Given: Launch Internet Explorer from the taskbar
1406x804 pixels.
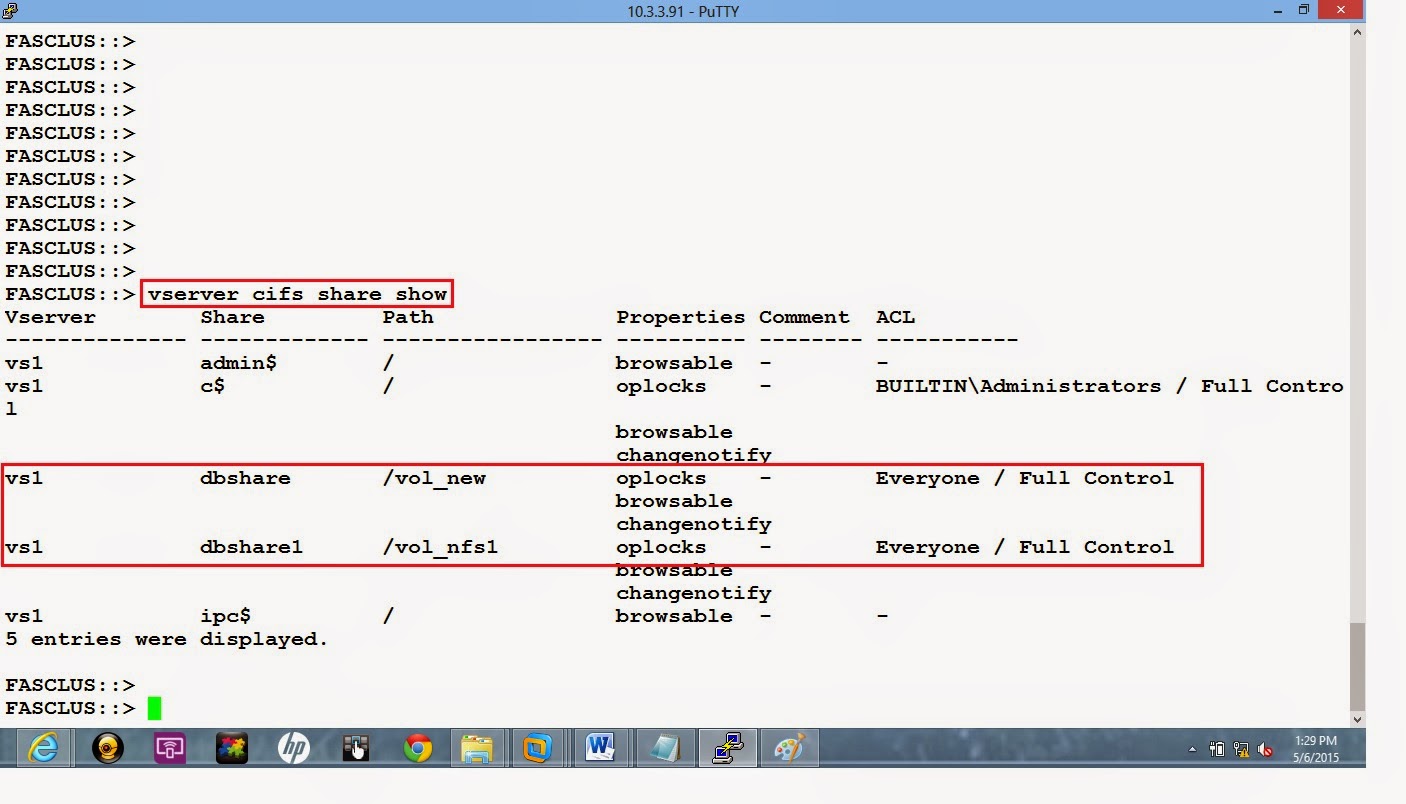Looking at the screenshot, I should coord(42,747).
